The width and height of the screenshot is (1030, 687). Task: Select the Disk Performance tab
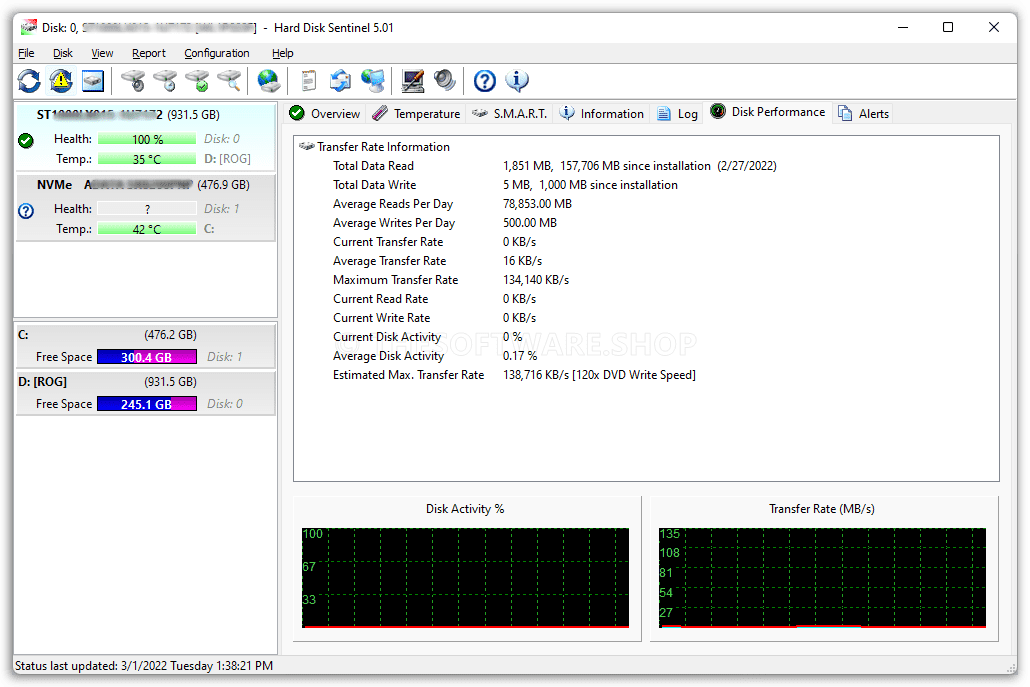(768, 112)
